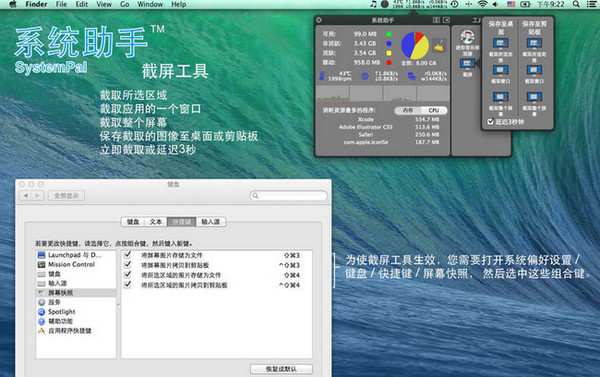Click the battery status menu bar icon
The height and width of the screenshot is (377, 600).
[x=525, y=4]
